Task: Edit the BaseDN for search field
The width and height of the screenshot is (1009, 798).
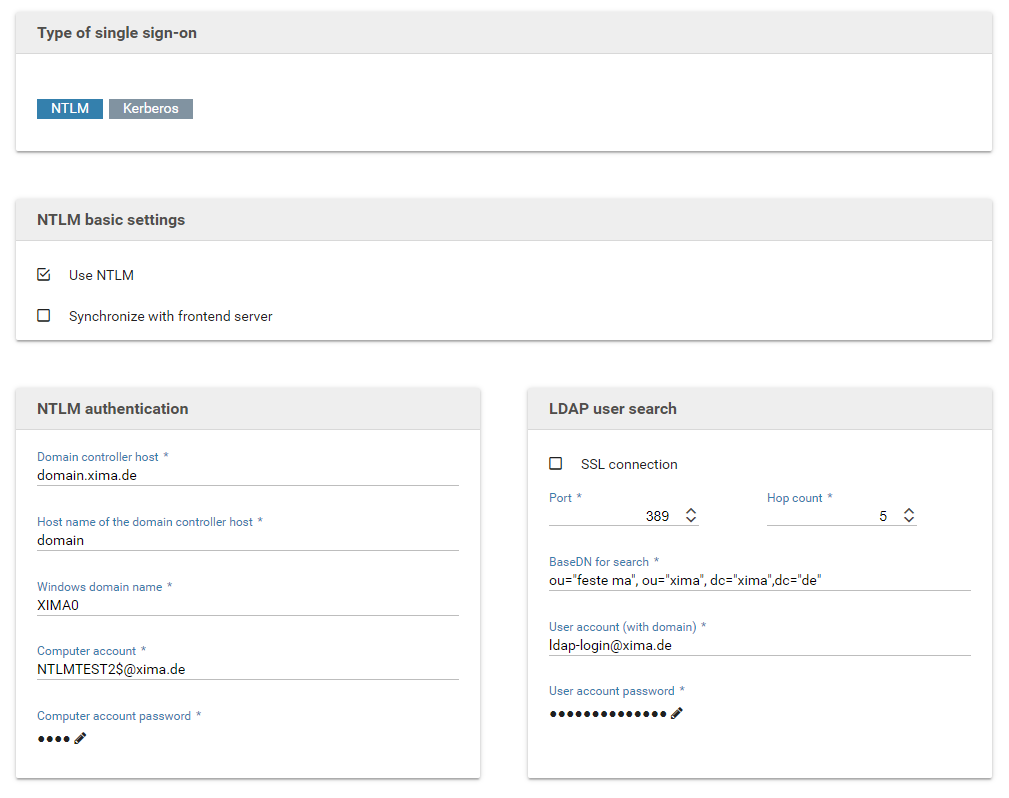Action: click(x=759, y=580)
